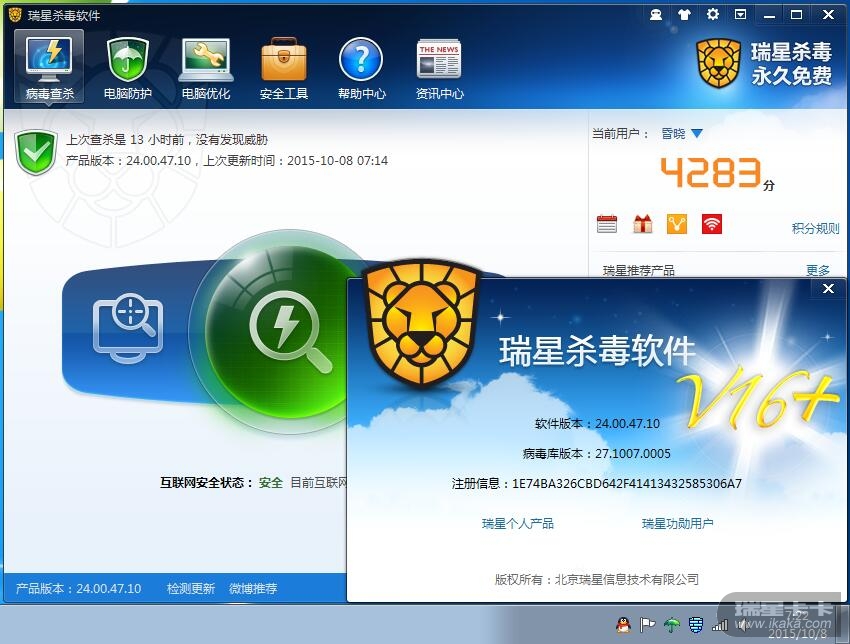Image resolution: width=850 pixels, height=644 pixels.
Task: Close the about dialog
Action: [828, 289]
